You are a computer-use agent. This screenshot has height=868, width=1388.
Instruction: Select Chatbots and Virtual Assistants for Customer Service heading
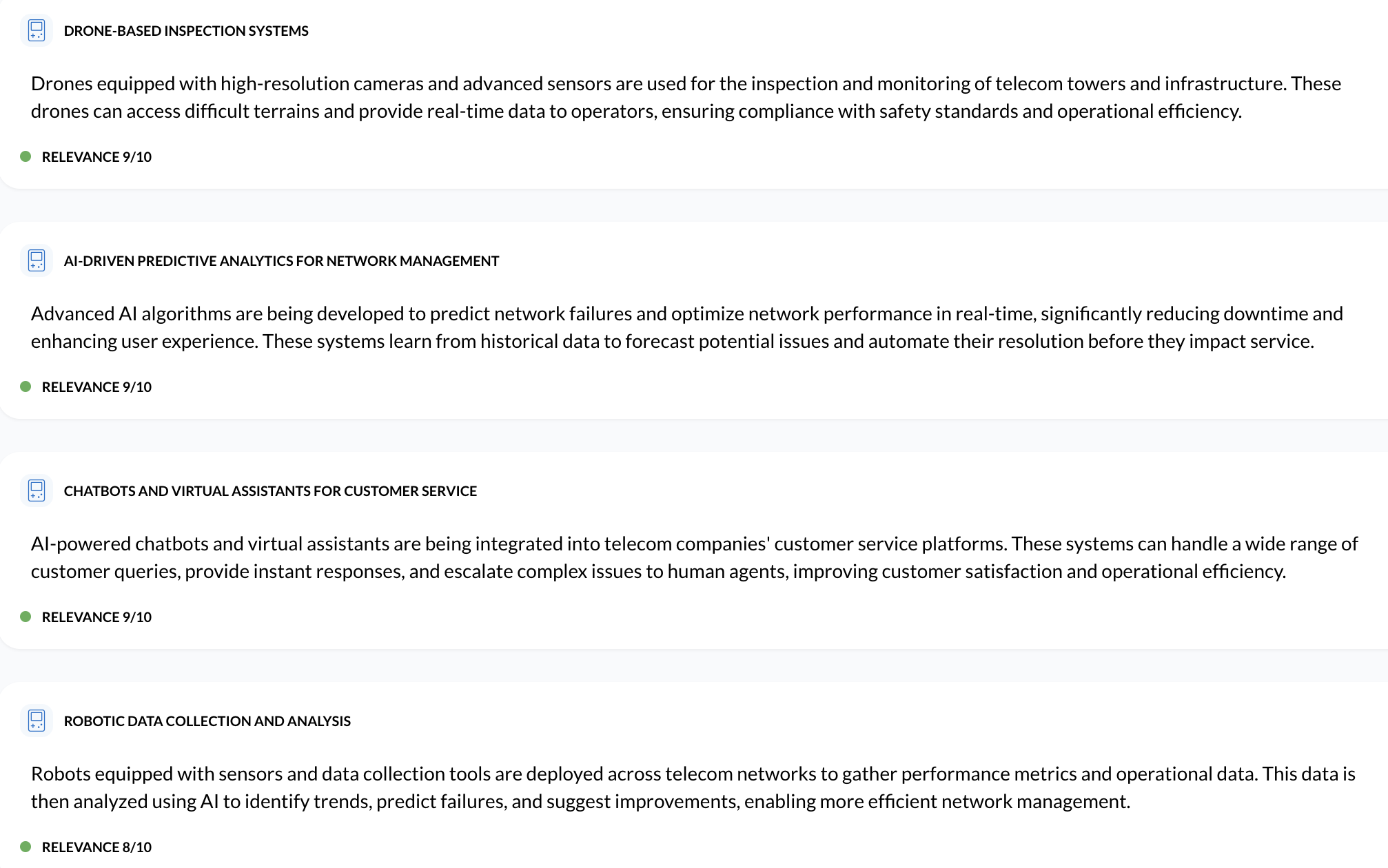pyautogui.click(x=270, y=491)
